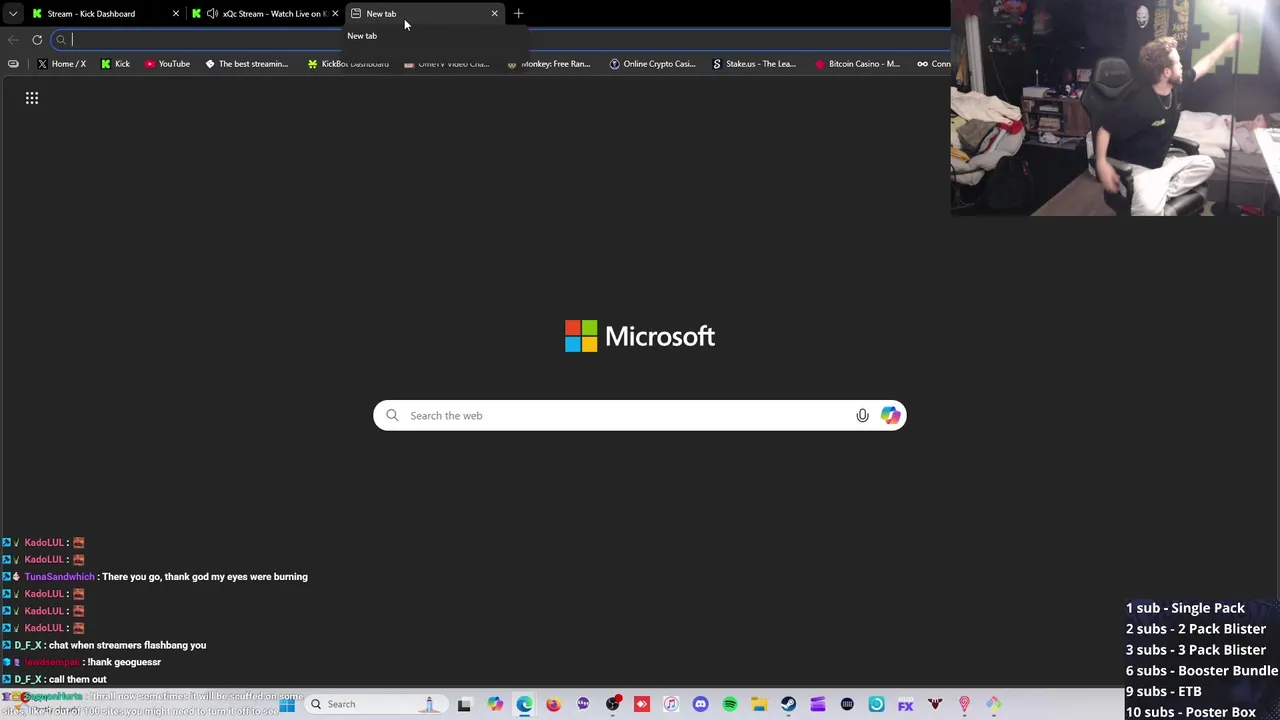
Task: Open Firefox from the taskbar
Action: pyautogui.click(x=553, y=705)
